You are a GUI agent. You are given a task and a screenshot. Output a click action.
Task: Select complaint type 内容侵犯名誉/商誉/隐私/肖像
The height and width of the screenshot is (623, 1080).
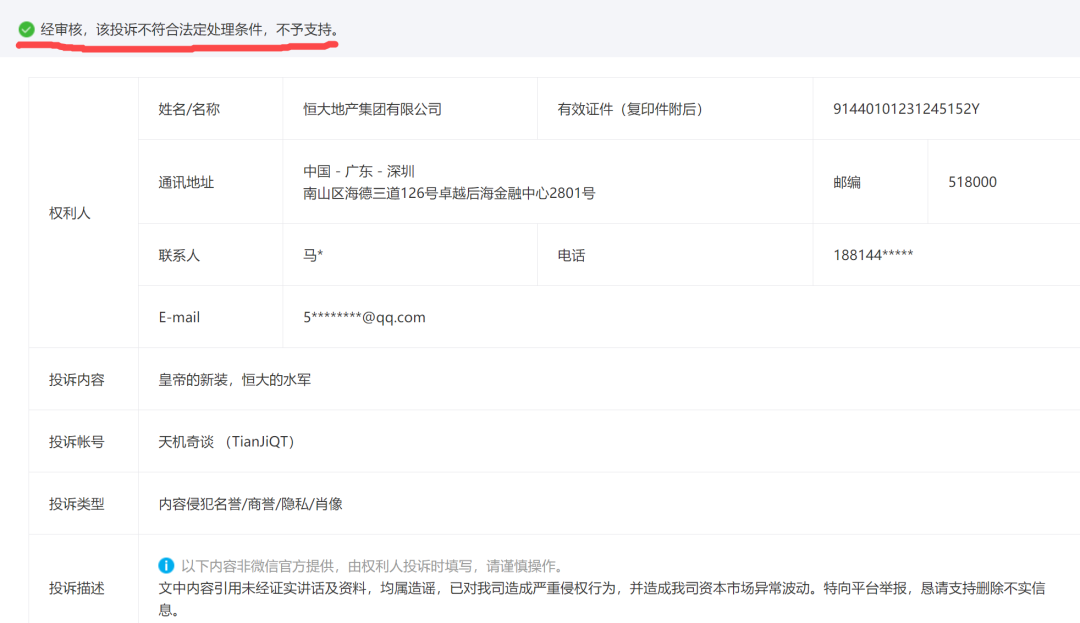click(251, 504)
